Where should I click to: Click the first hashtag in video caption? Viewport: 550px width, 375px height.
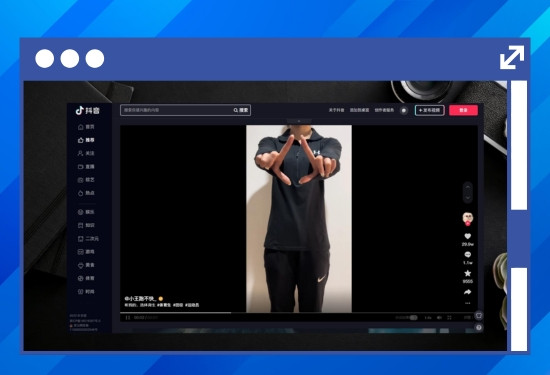[164, 305]
